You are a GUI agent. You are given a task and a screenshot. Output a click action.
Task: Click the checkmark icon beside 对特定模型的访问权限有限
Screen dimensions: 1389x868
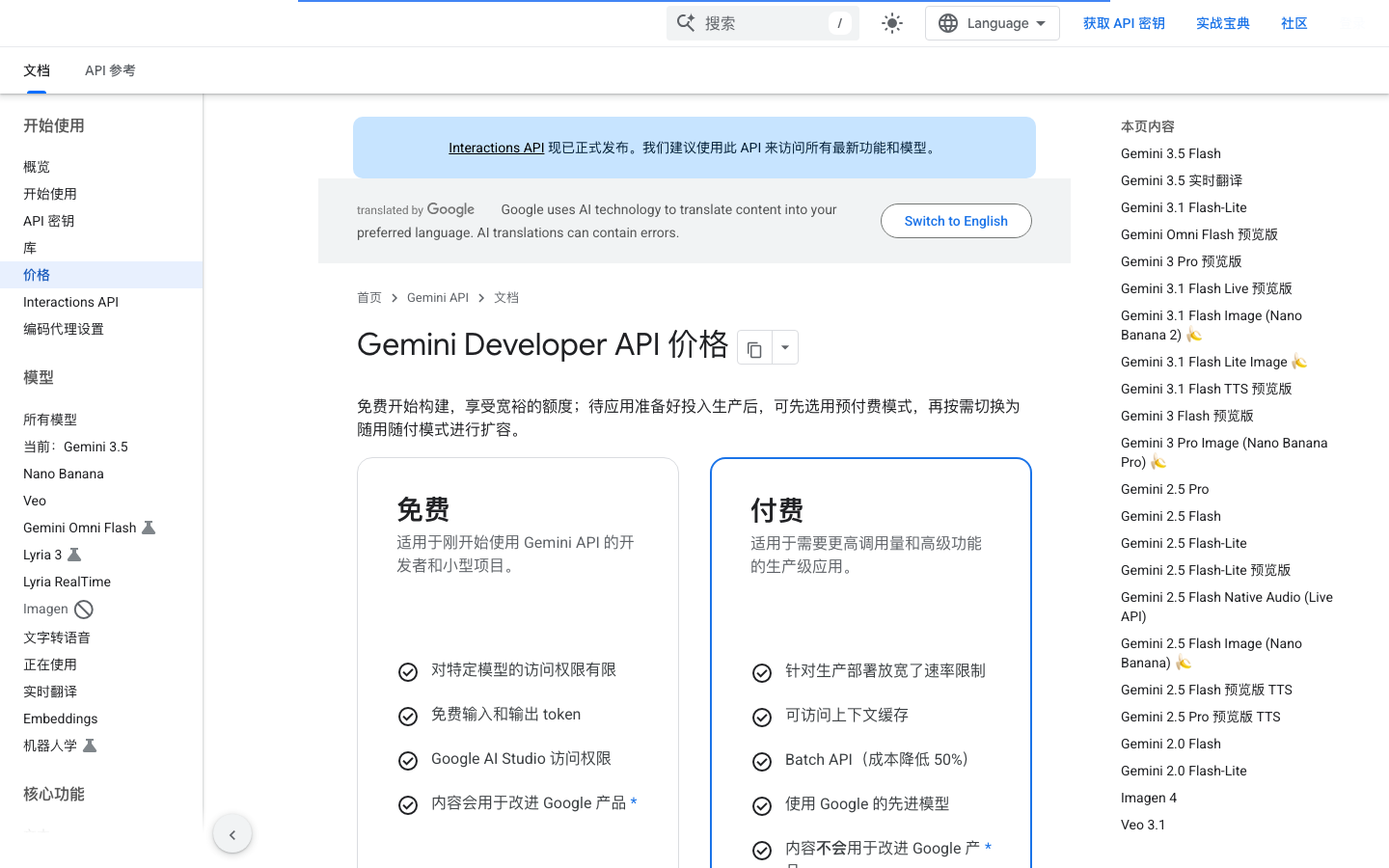(408, 672)
